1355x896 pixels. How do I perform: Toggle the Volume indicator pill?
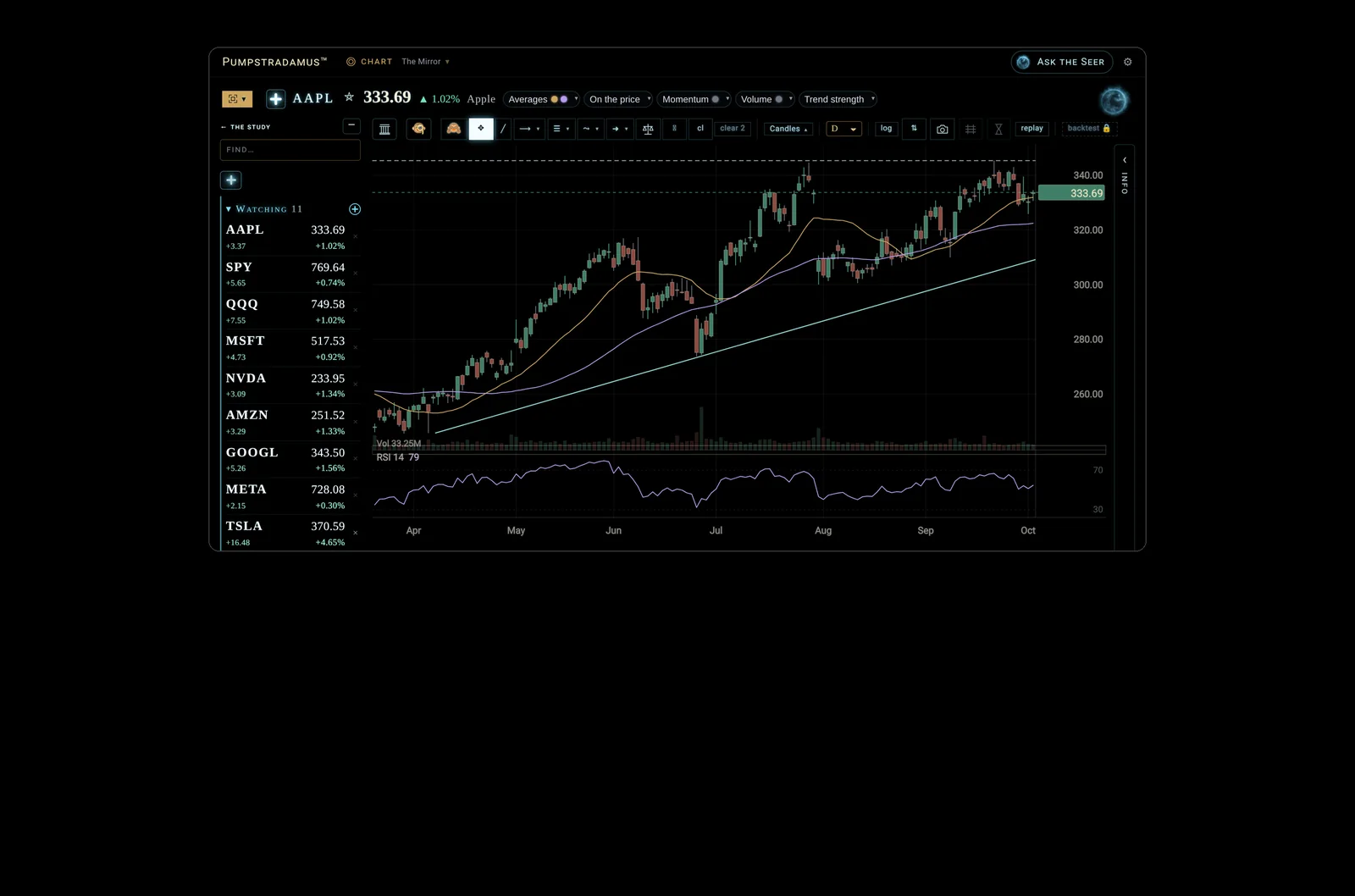coord(765,99)
